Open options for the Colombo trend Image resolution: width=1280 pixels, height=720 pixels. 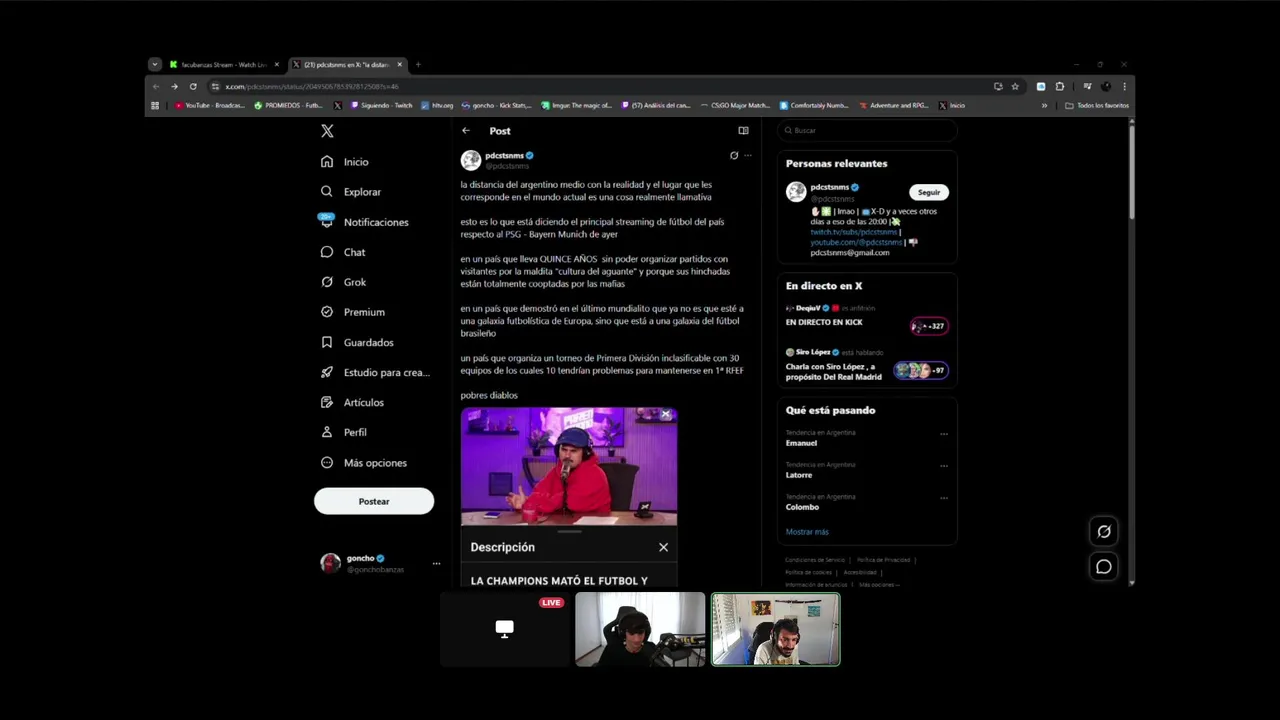[x=943, y=498]
